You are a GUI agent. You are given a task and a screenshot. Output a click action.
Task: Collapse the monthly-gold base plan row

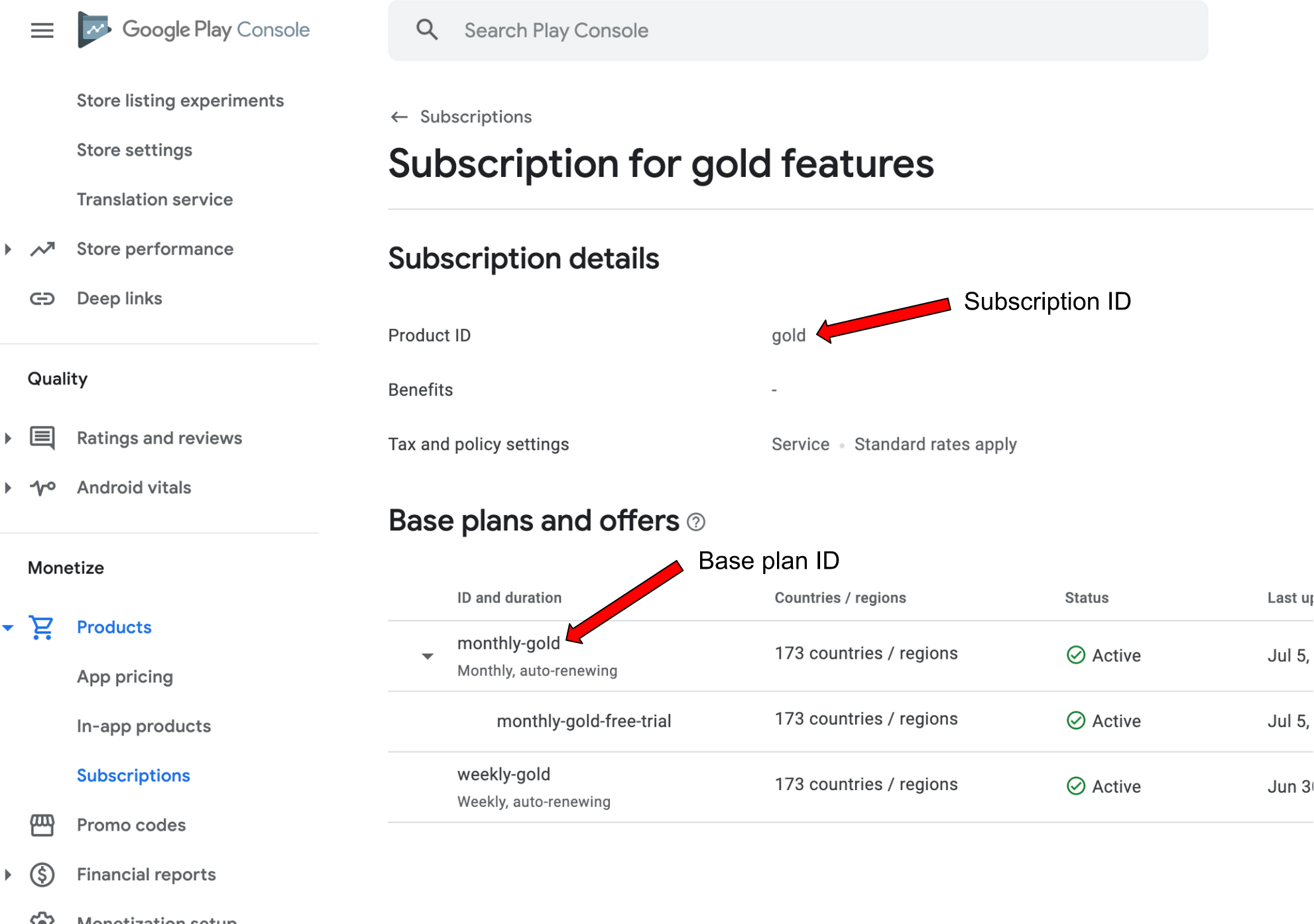tap(428, 656)
